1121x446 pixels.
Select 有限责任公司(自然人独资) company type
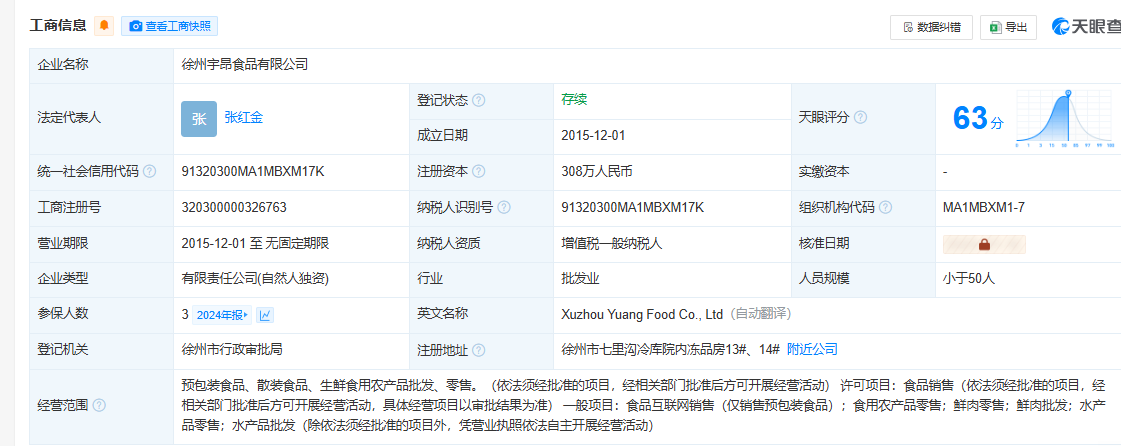(x=255, y=279)
